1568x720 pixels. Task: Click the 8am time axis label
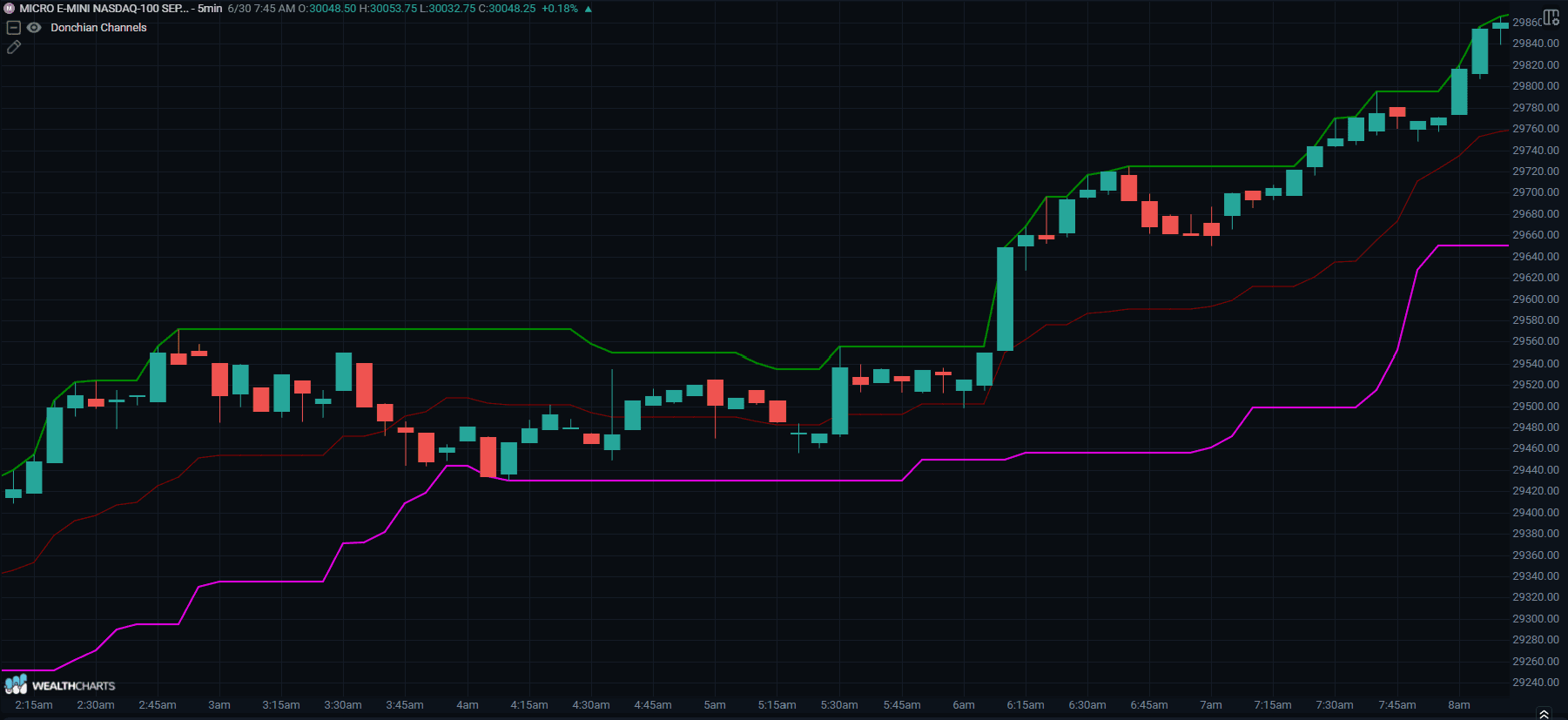[1459, 705]
